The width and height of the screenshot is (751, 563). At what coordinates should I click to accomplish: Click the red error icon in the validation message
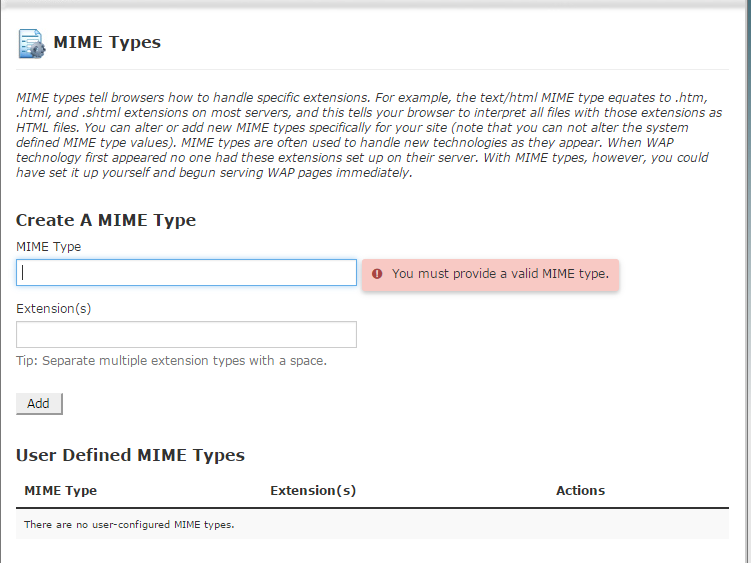tap(377, 273)
